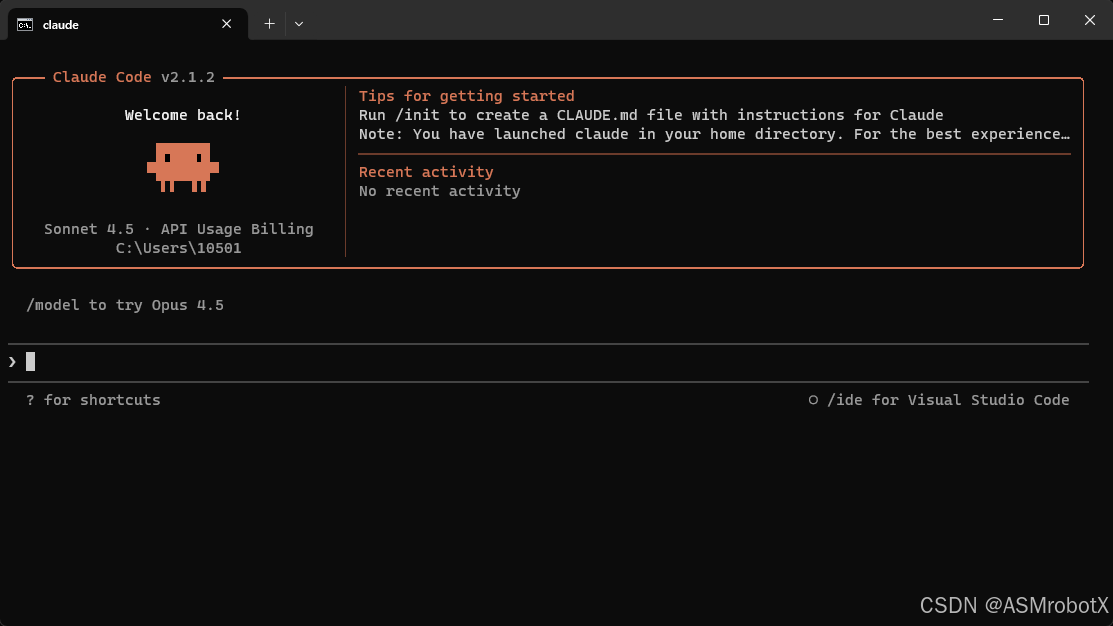The width and height of the screenshot is (1113, 626).
Task: Click '/ide for Visual Studio Code' text
Action: point(948,400)
